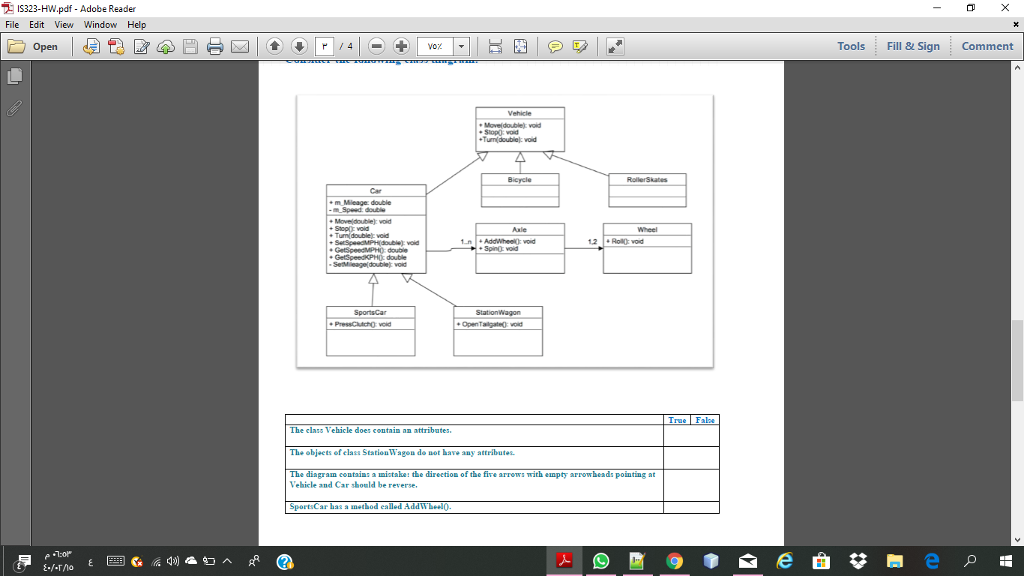Open the Attachments paperclip sidebar icon
Viewport: 1024px width, 576px height.
[13, 110]
